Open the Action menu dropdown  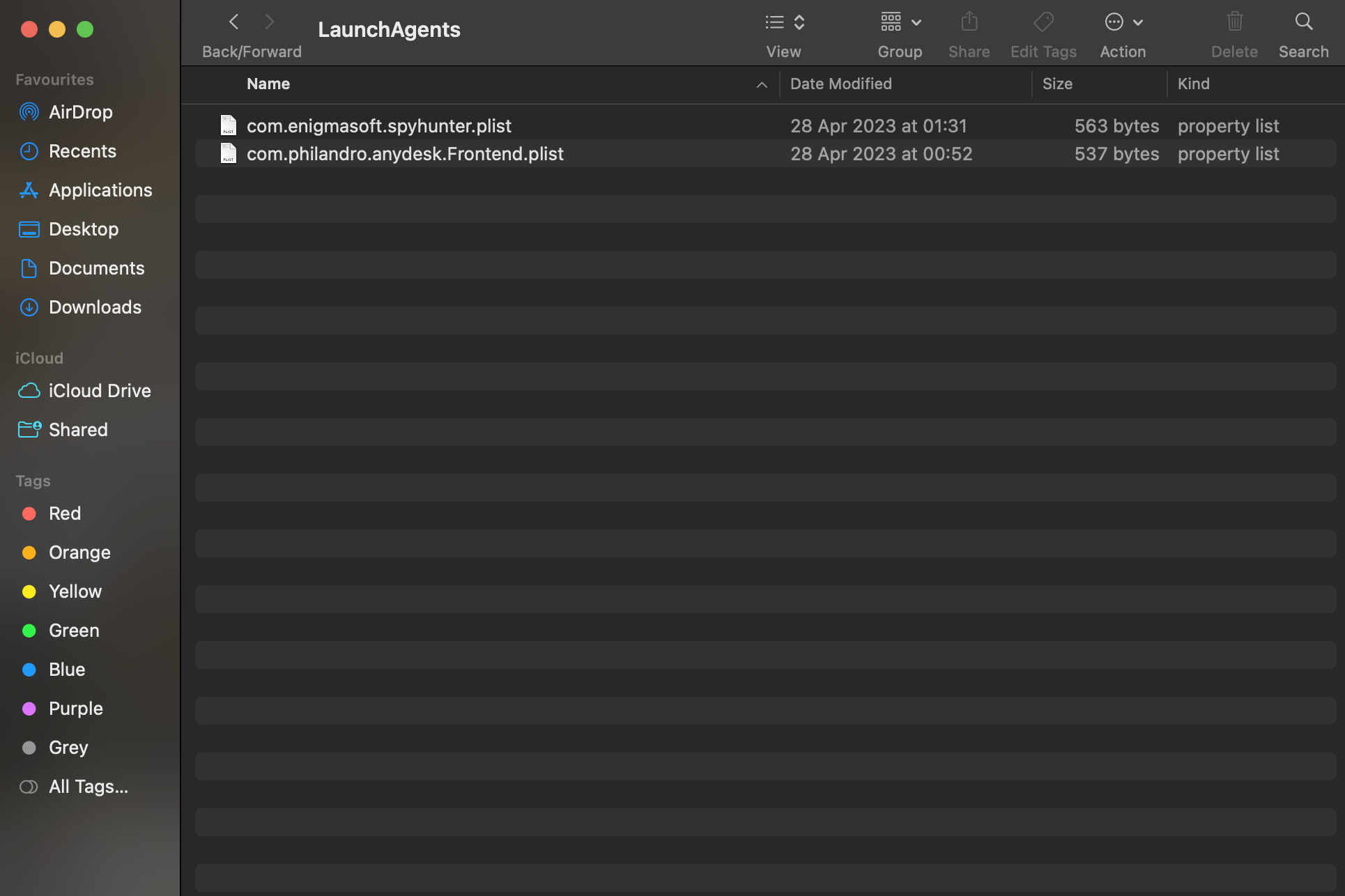(1123, 22)
